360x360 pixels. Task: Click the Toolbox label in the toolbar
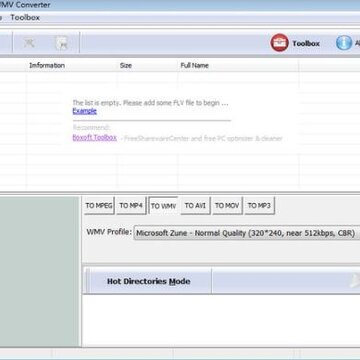pyautogui.click(x=306, y=43)
